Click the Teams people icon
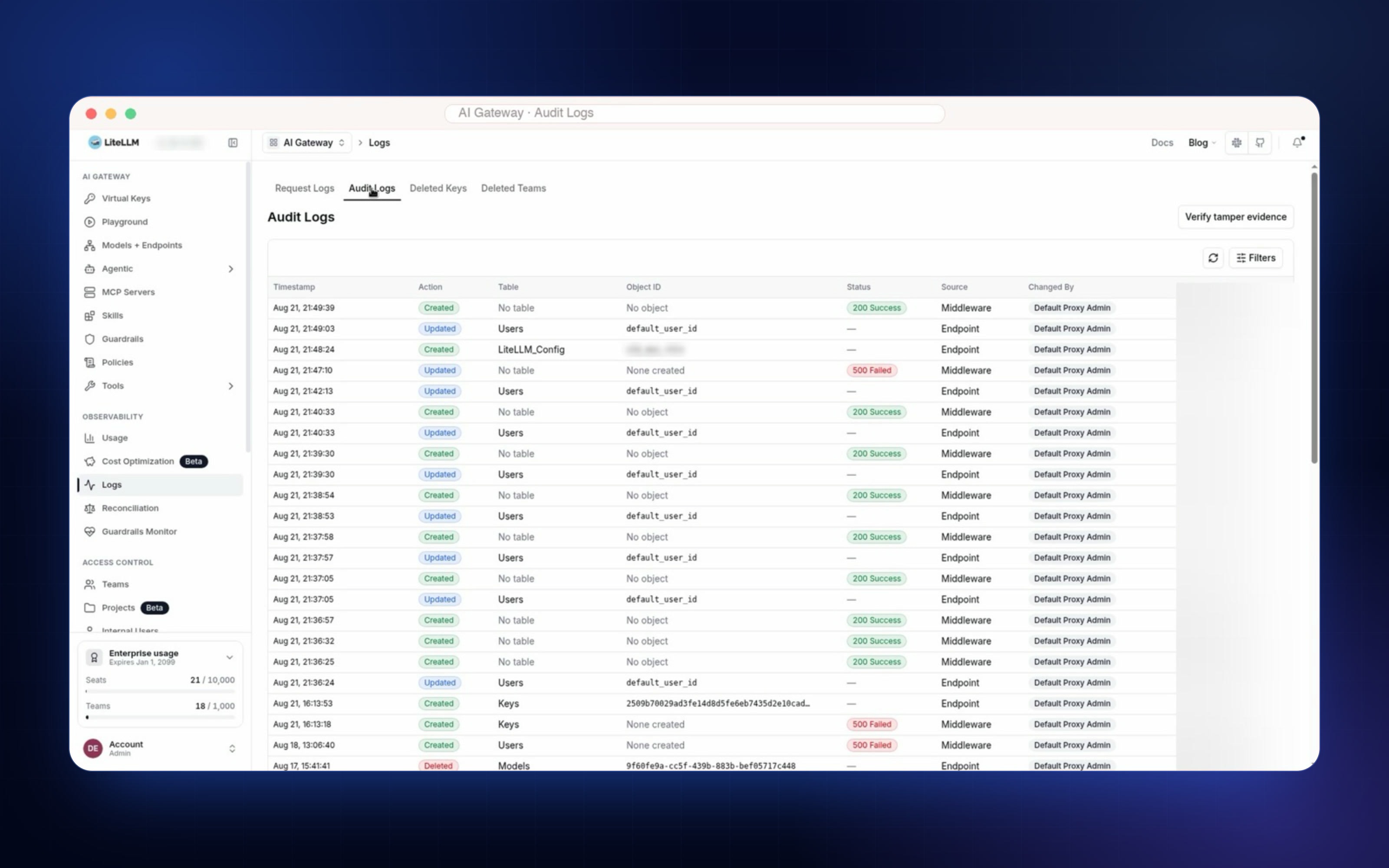This screenshot has height=868, width=1389. click(x=89, y=585)
